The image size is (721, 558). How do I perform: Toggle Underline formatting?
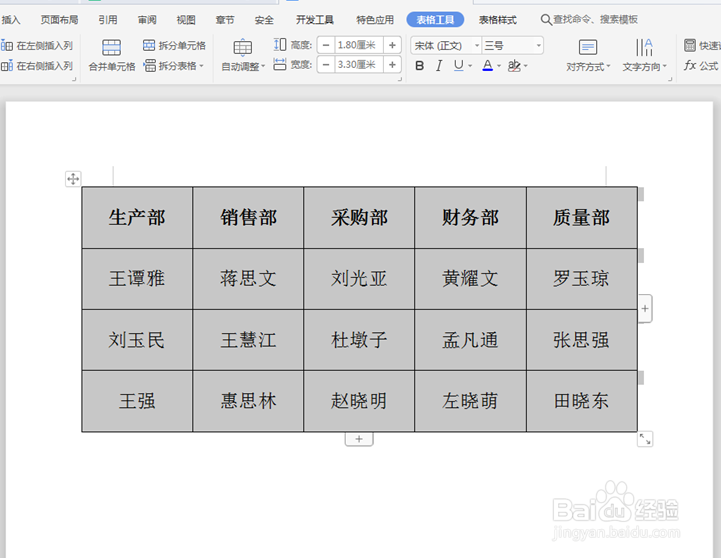pyautogui.click(x=458, y=66)
